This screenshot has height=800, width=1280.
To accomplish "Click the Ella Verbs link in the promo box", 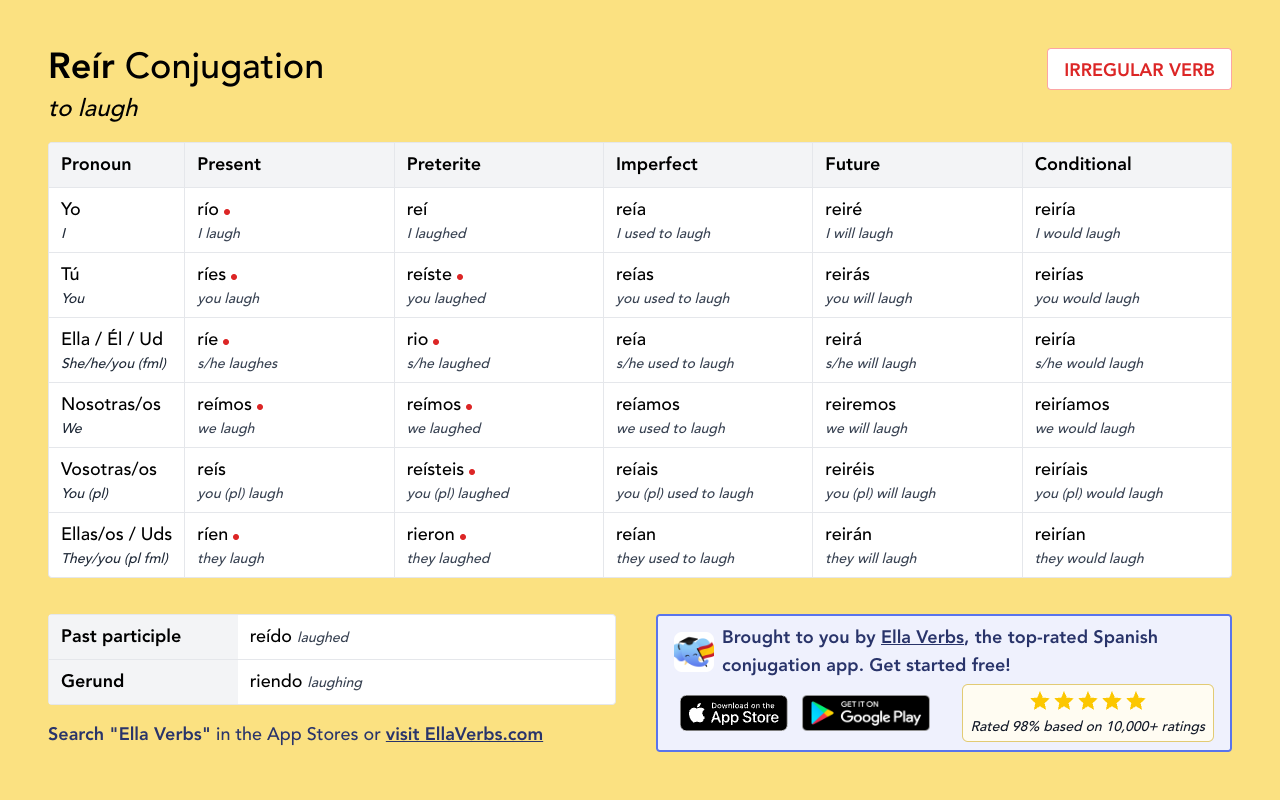I will click(922, 637).
